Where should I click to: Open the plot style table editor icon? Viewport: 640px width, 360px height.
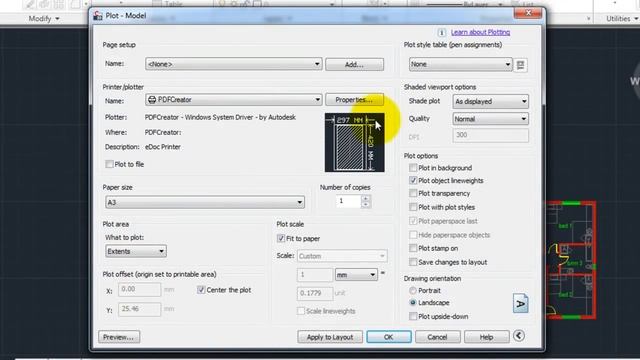coord(520,65)
